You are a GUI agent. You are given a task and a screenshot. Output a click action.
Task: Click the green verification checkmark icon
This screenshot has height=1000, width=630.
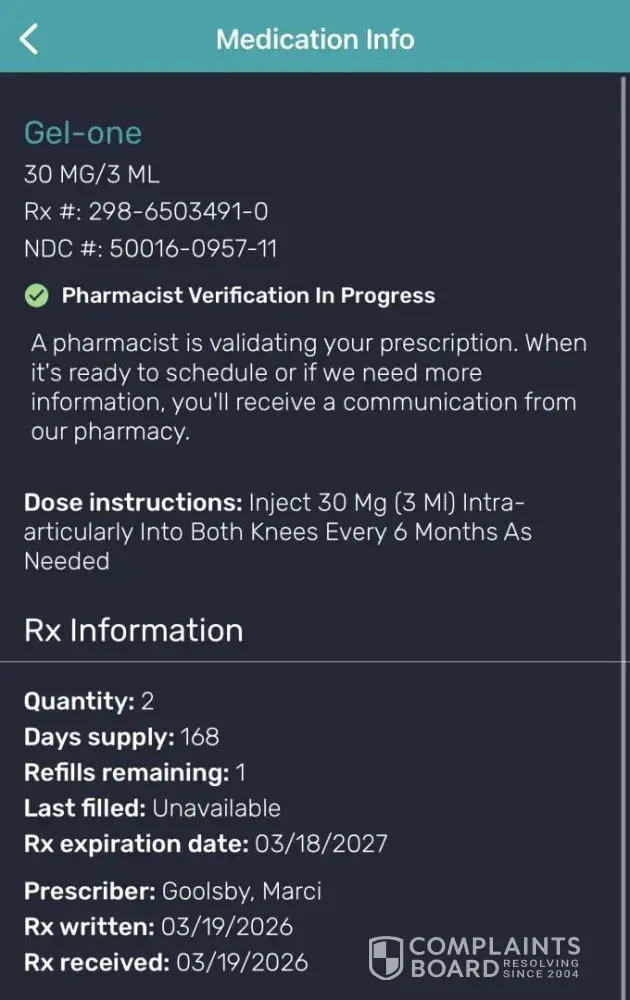(36, 295)
